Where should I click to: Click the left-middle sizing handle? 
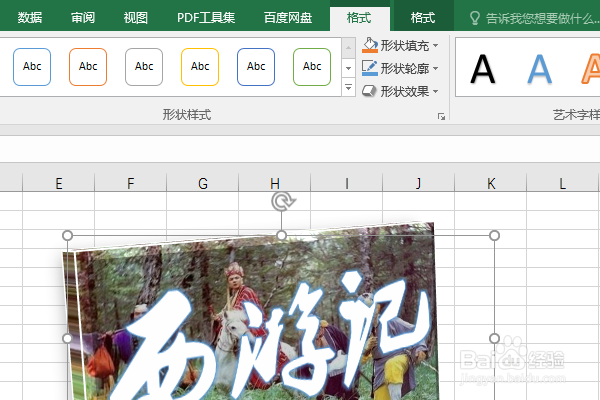(67, 338)
